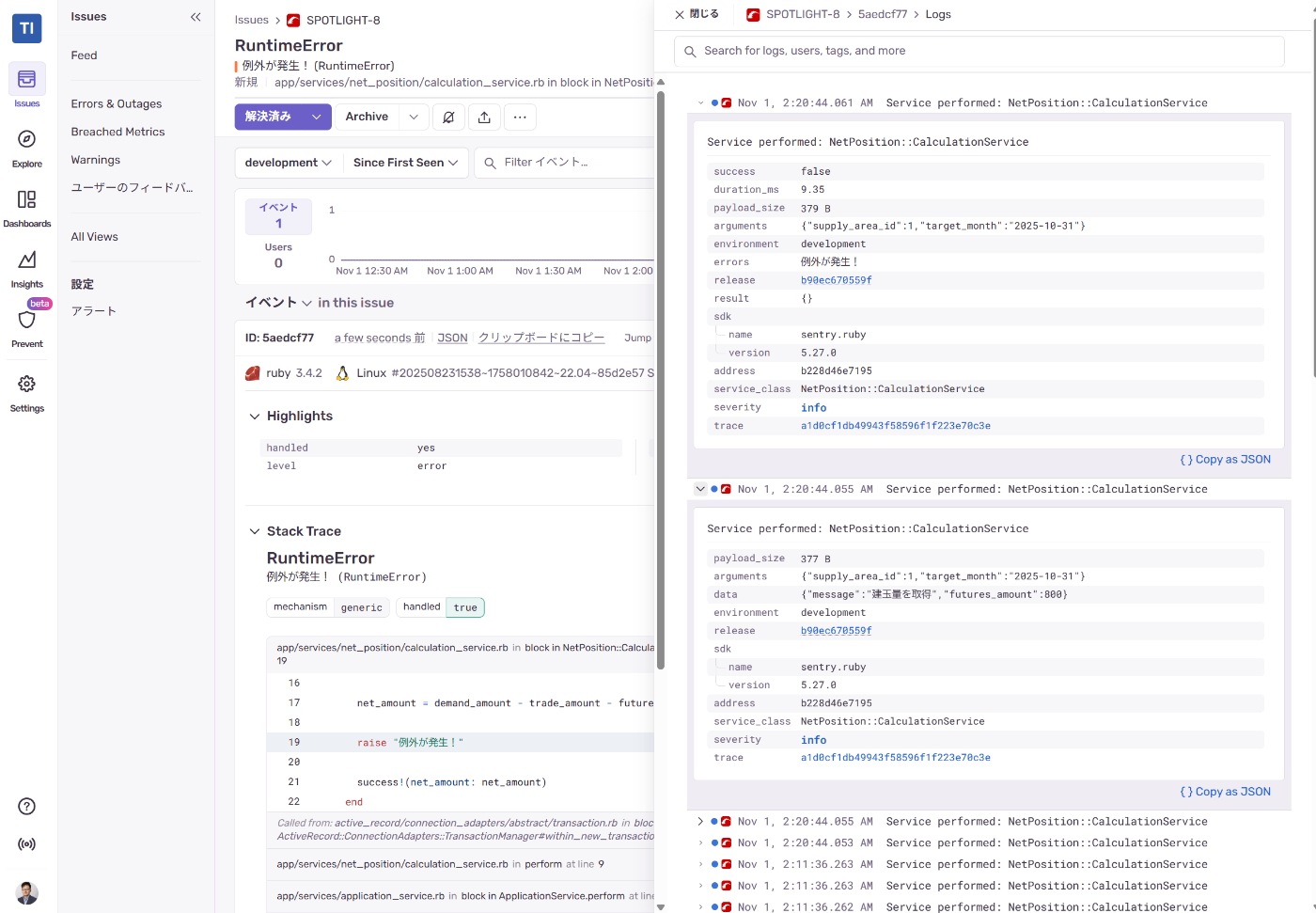The width and height of the screenshot is (1316, 913).
Task: Click the mute notifications bell icon
Action: pos(448,118)
